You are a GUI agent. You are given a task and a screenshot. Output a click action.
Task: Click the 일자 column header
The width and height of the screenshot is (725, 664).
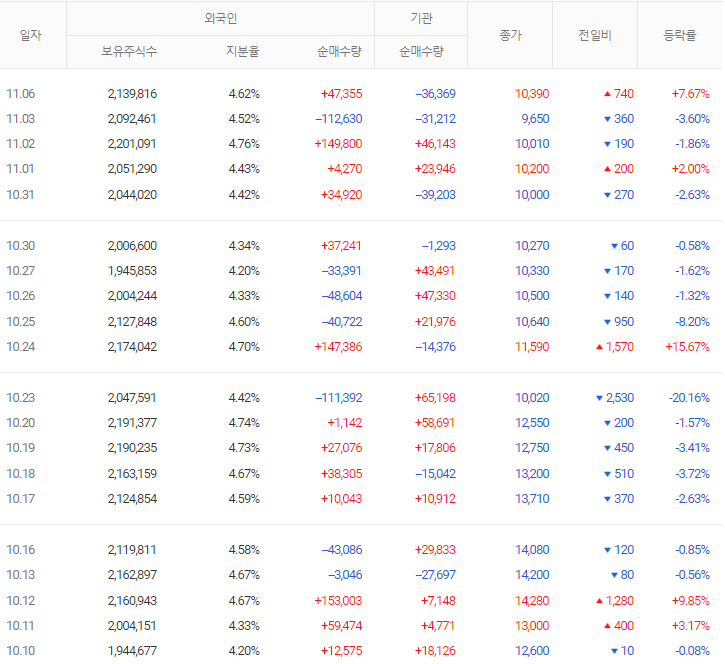coord(31,35)
